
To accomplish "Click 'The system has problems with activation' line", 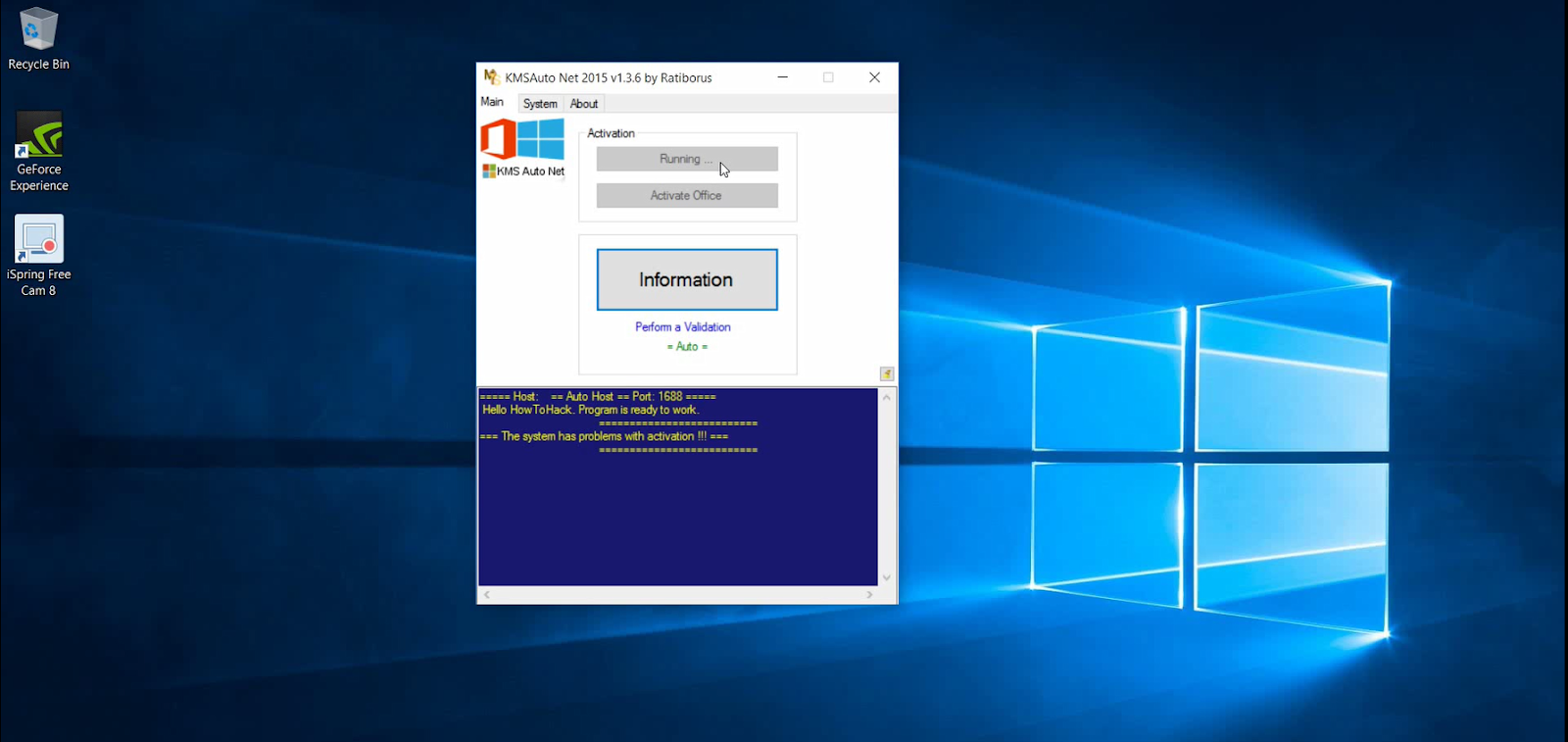I will click(605, 436).
